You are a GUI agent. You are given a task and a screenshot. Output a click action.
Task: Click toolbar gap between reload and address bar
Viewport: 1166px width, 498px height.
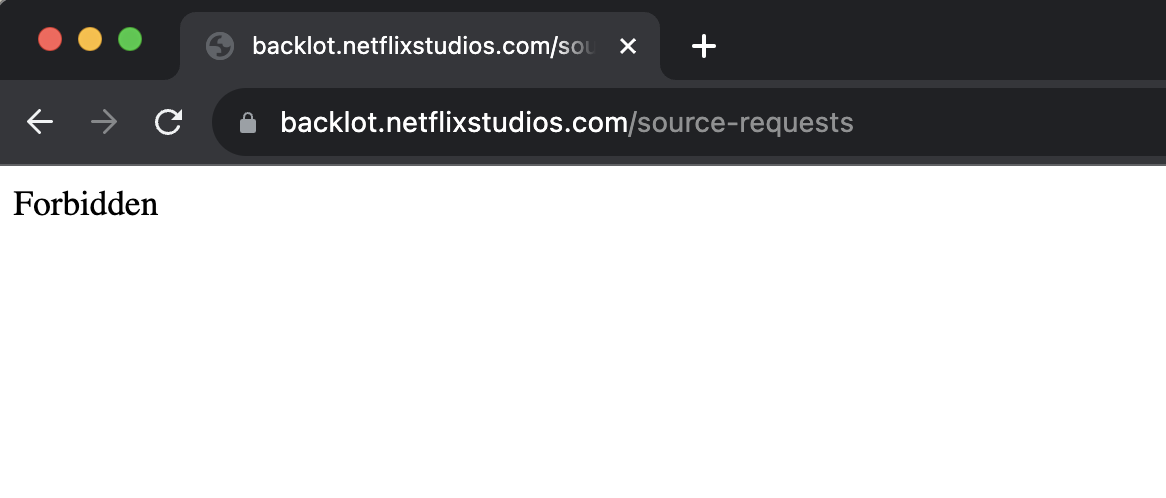[x=199, y=122]
